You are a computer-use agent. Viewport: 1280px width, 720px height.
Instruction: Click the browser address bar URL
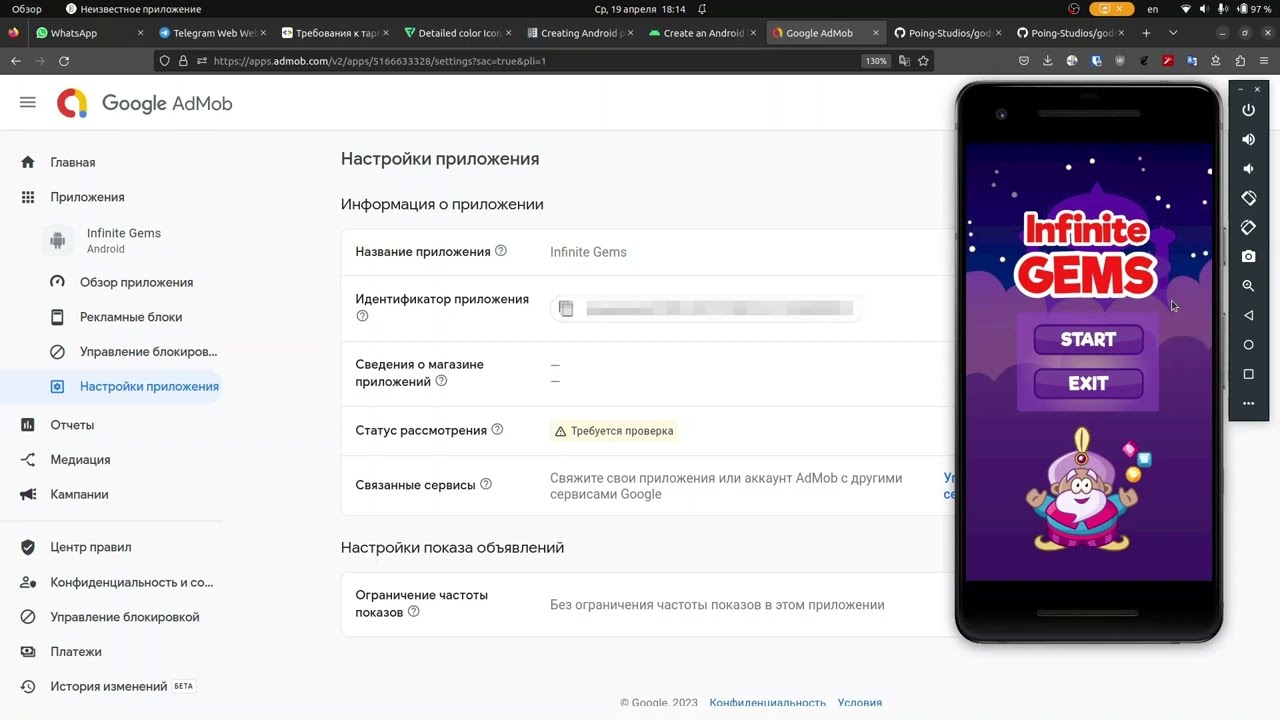point(379,61)
